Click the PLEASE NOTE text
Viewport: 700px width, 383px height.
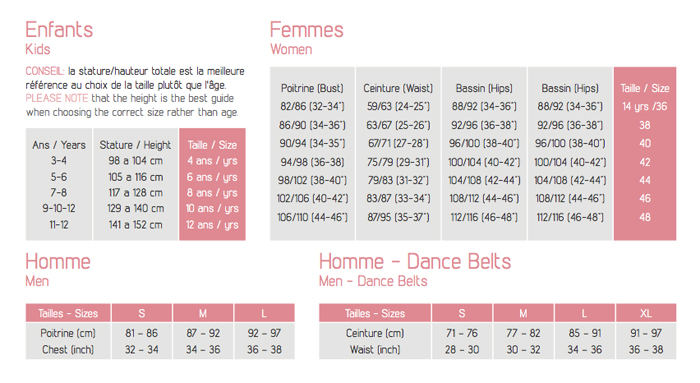(57, 98)
